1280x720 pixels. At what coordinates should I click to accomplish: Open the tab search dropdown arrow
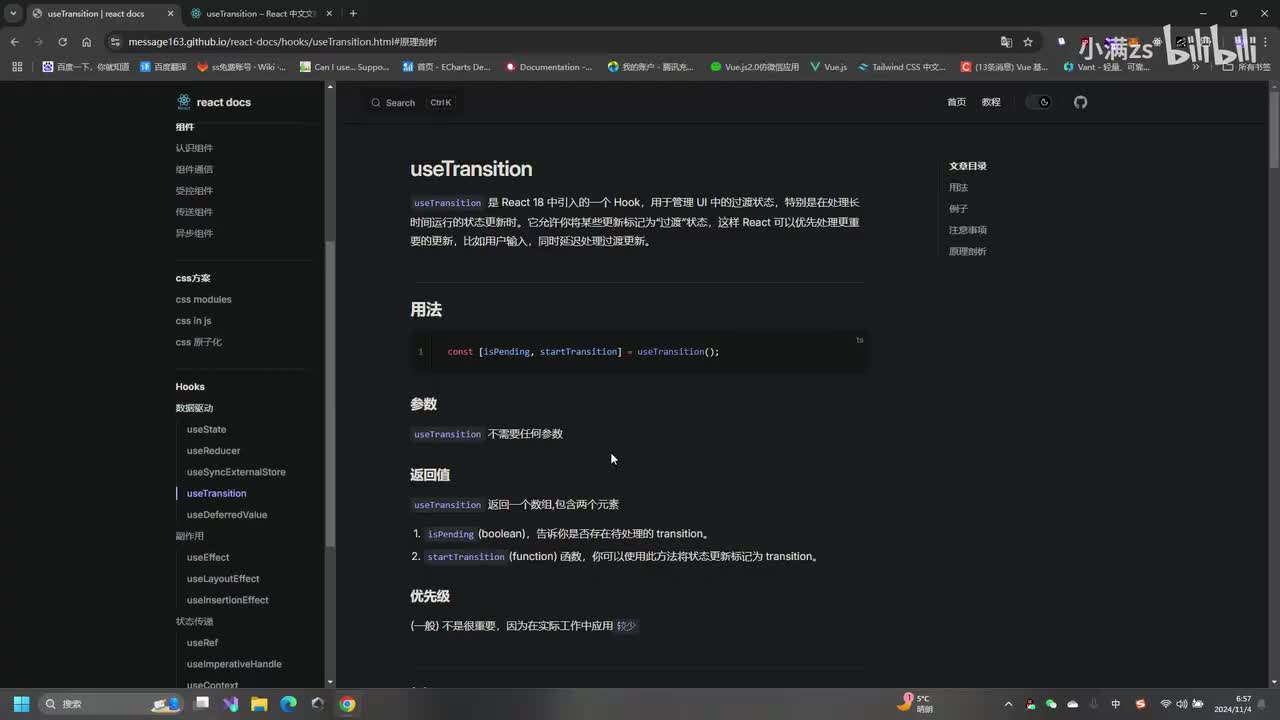12,14
